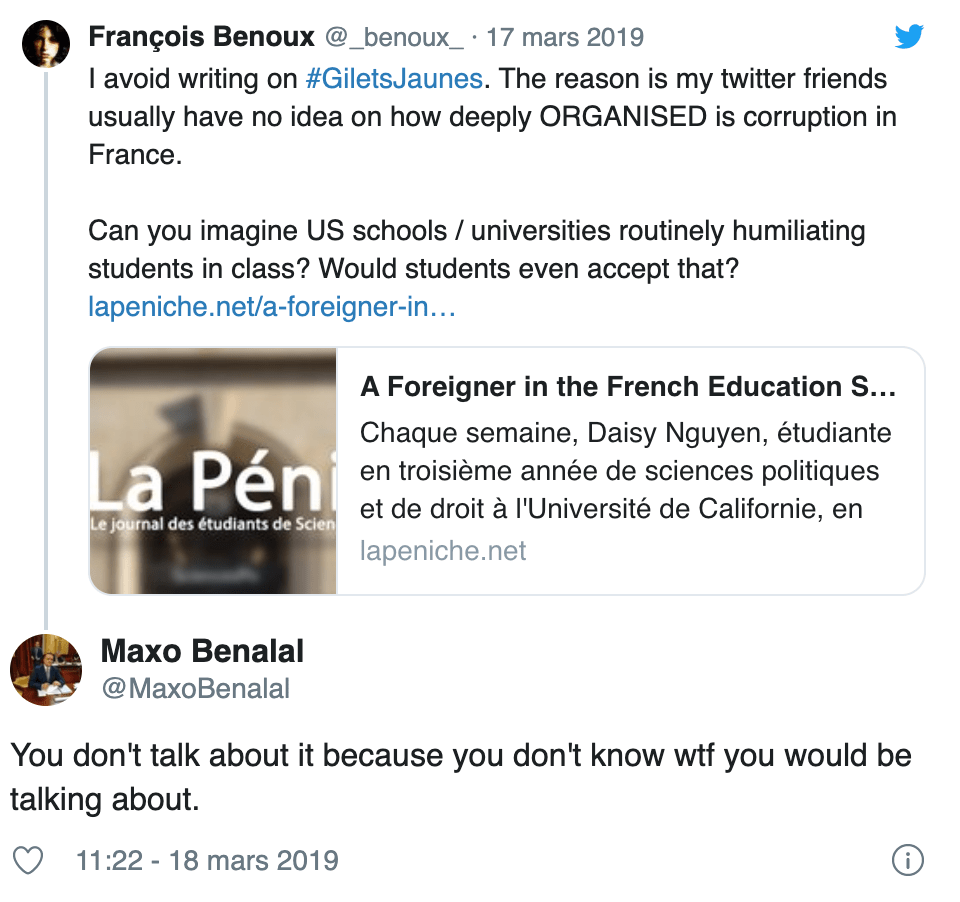Open the 11:22 - 18 mars 2019 timestamp
The height and width of the screenshot is (902, 960).
(207, 860)
